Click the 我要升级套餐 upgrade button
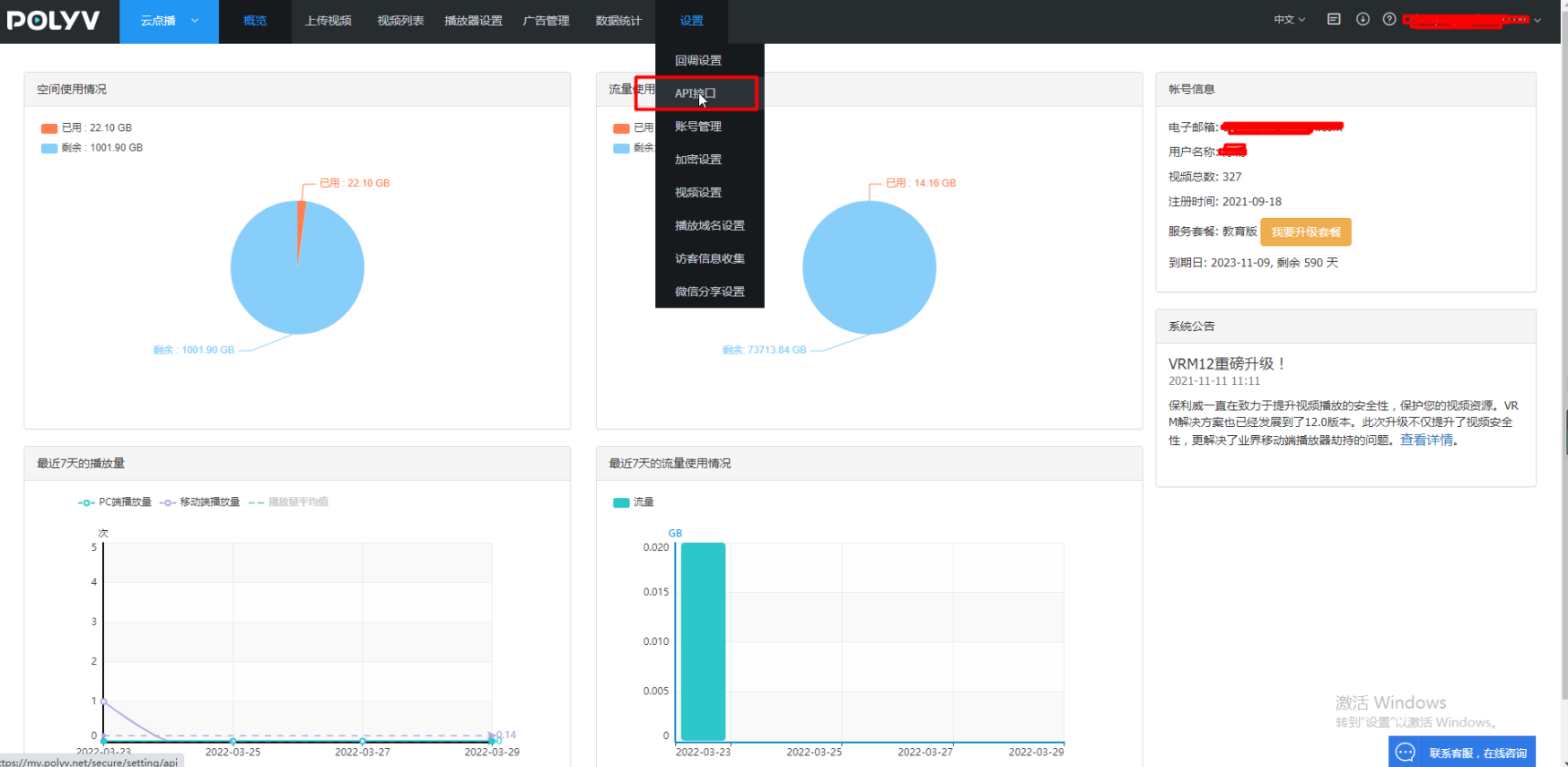Image resolution: width=1568 pixels, height=767 pixels. click(x=1306, y=231)
